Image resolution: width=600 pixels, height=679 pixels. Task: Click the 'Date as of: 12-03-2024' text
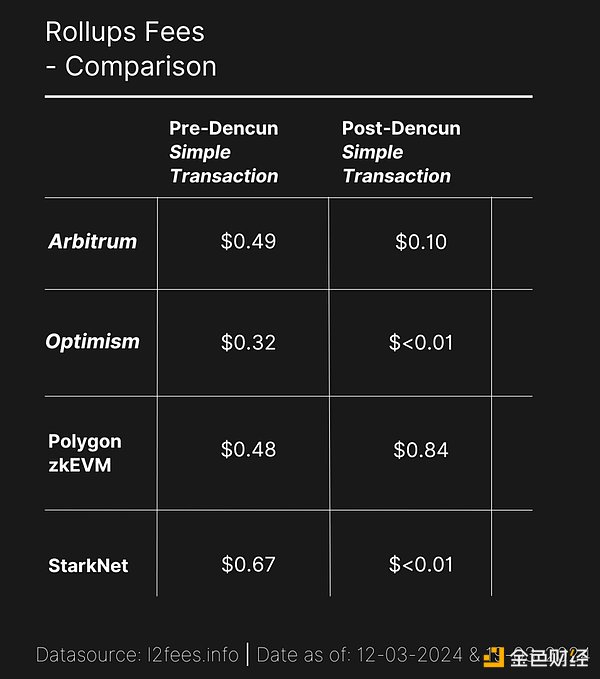point(356,655)
